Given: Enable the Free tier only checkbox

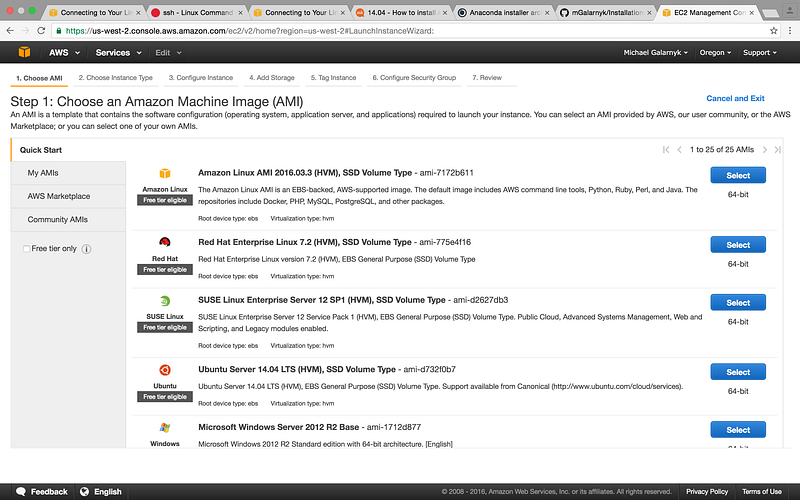Looking at the screenshot, I should tap(27, 249).
